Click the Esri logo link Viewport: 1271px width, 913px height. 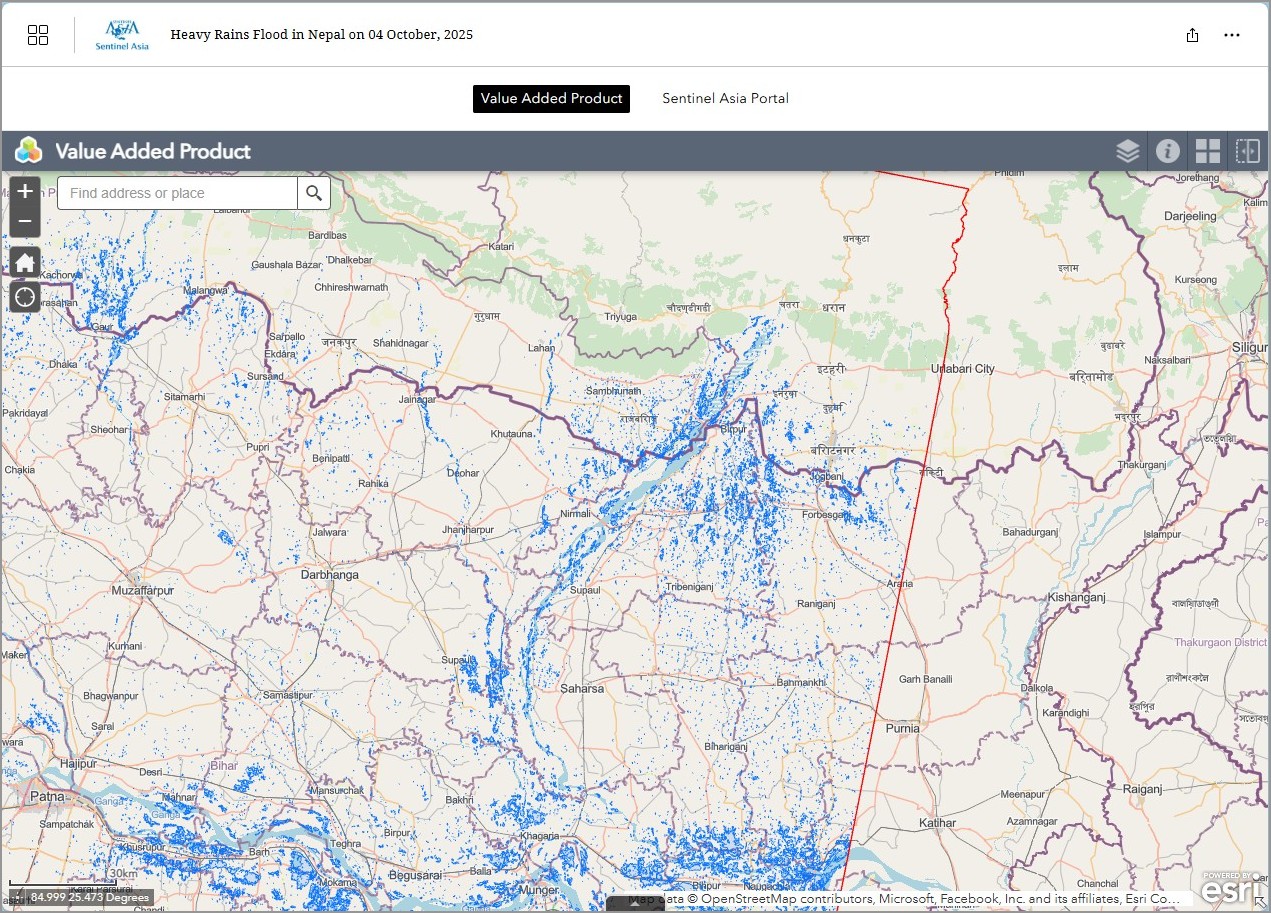[1225, 888]
